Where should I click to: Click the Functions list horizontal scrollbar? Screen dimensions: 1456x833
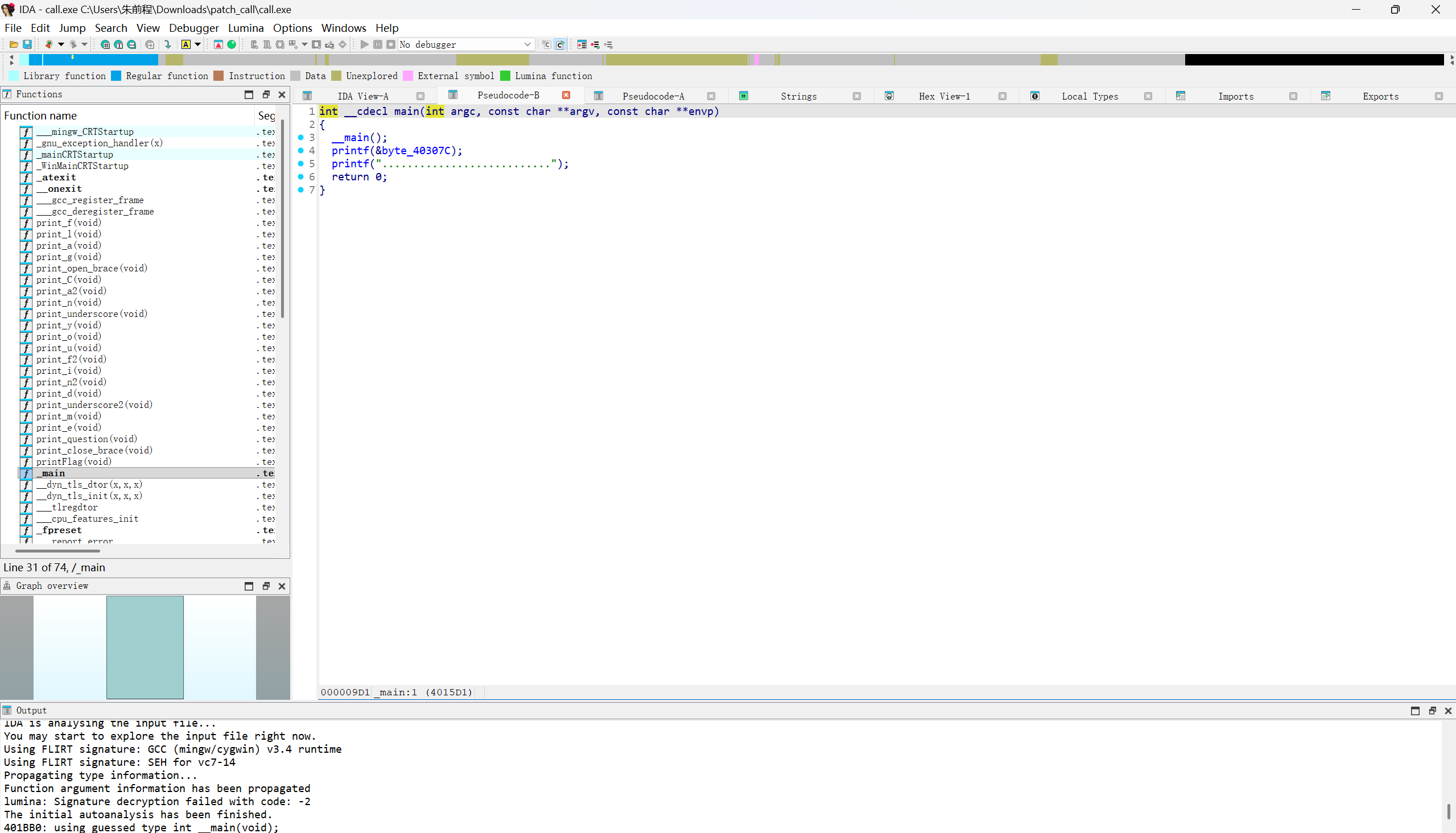pos(57,551)
